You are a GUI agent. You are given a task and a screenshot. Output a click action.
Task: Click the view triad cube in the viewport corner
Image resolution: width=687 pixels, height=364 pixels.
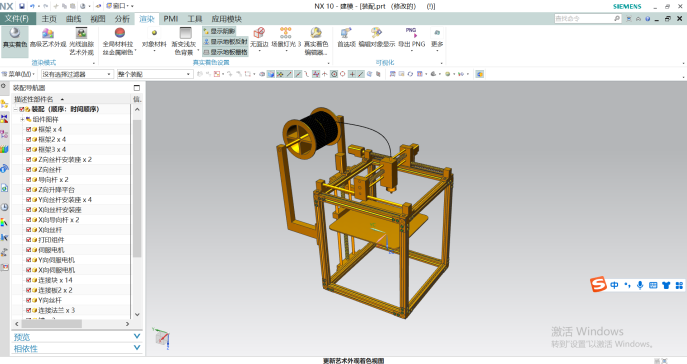(x=161, y=338)
